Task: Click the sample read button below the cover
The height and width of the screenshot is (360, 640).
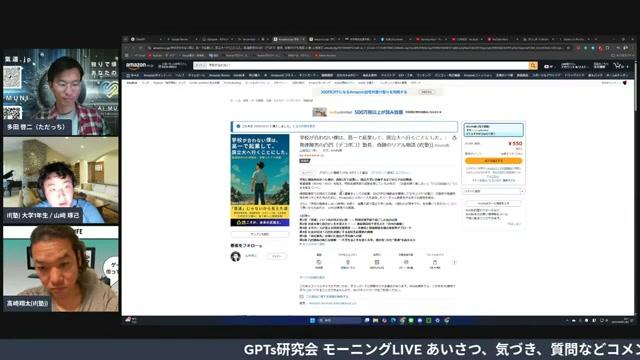Action: point(260,234)
